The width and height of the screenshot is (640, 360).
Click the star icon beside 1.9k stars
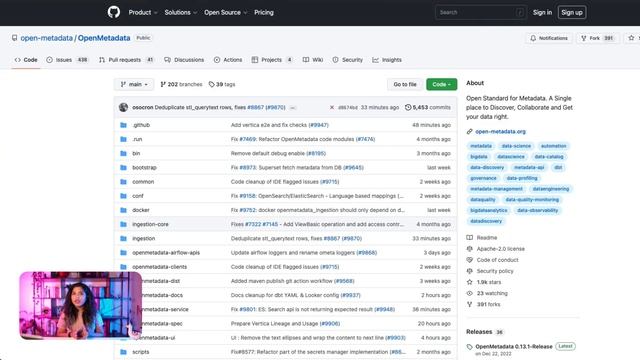click(469, 282)
